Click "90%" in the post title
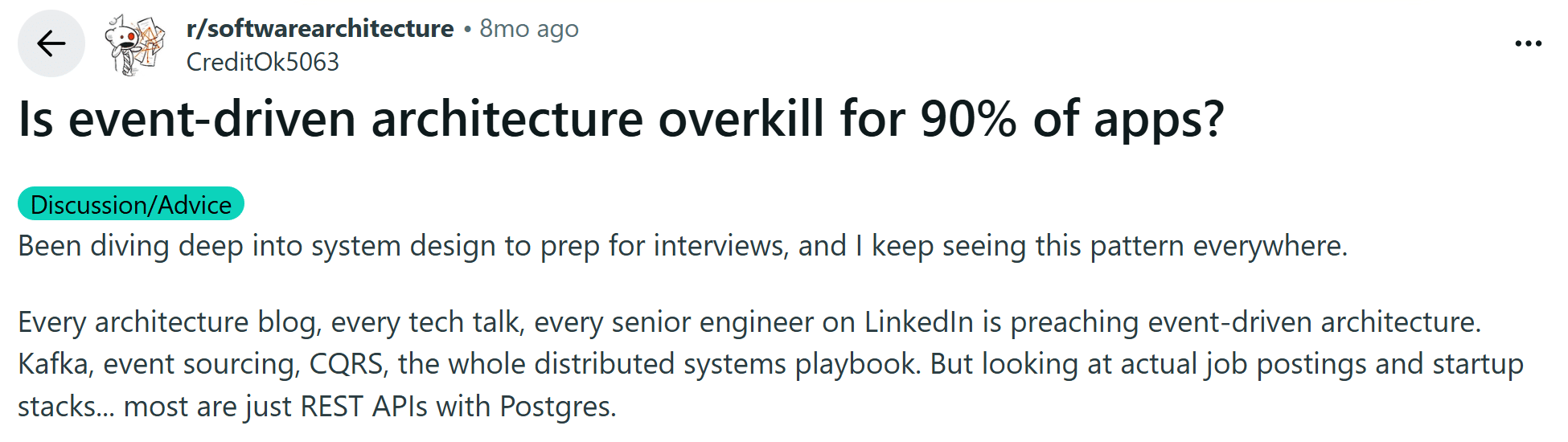 pos(968,120)
